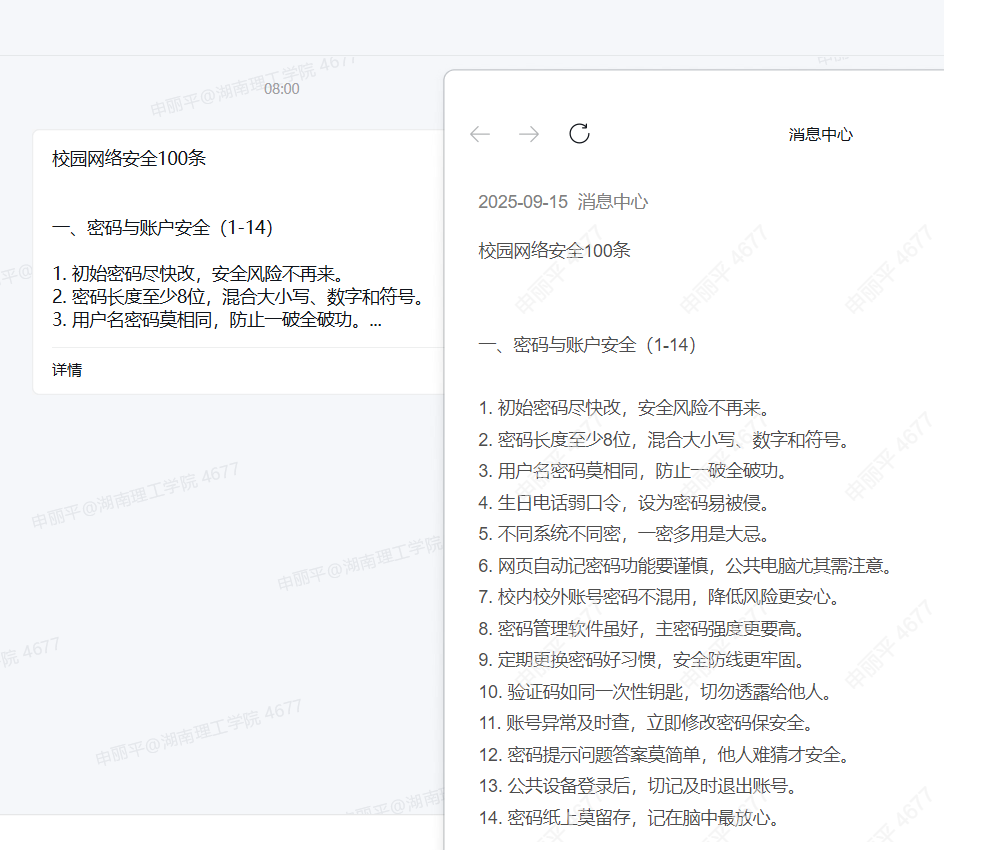Click the forward arrow in message panel
Viewport: 993px width, 850px height.
529,134
